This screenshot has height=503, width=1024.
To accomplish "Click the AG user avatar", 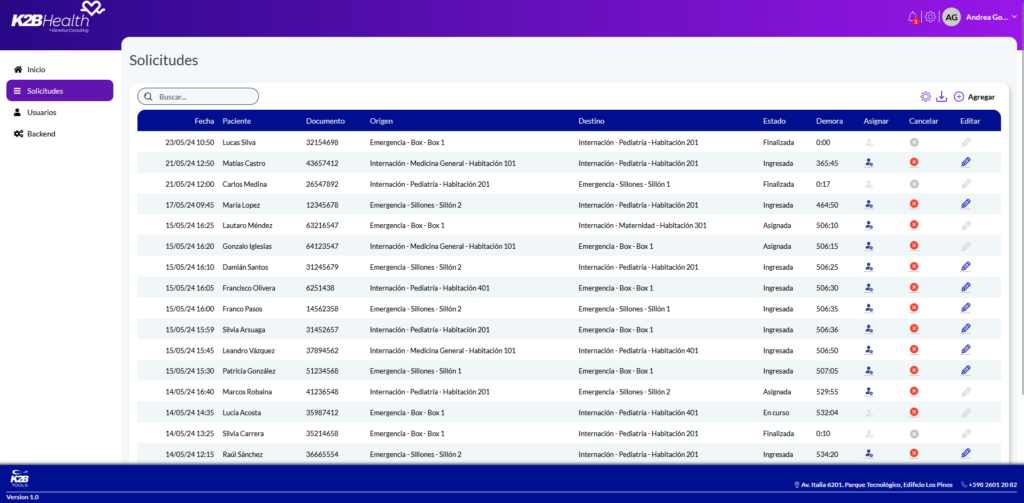I will click(951, 17).
